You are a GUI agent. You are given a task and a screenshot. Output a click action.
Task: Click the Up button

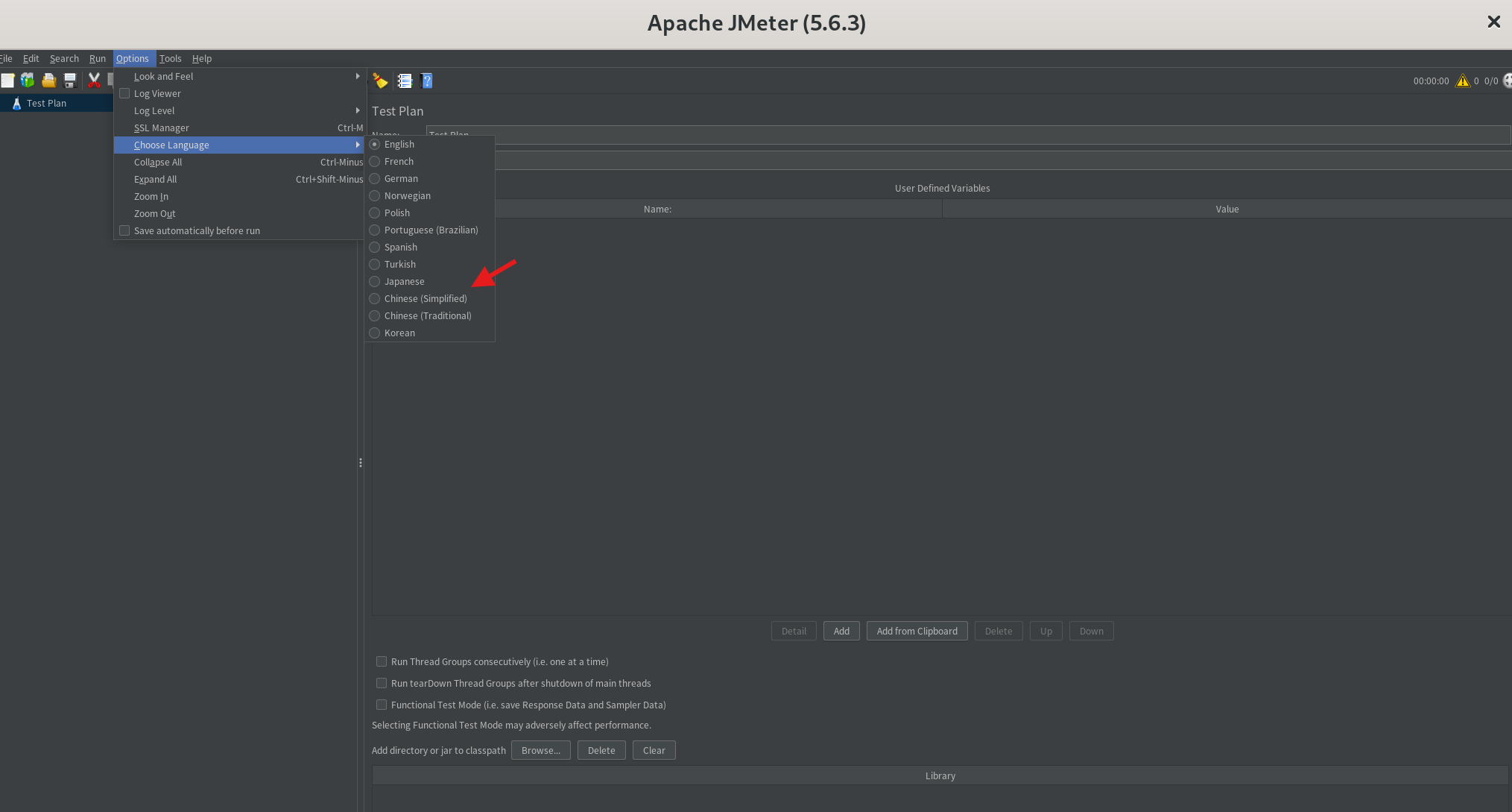coord(1046,632)
